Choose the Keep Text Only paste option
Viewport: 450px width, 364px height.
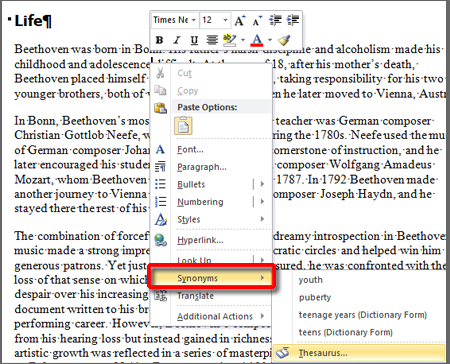tap(183, 126)
